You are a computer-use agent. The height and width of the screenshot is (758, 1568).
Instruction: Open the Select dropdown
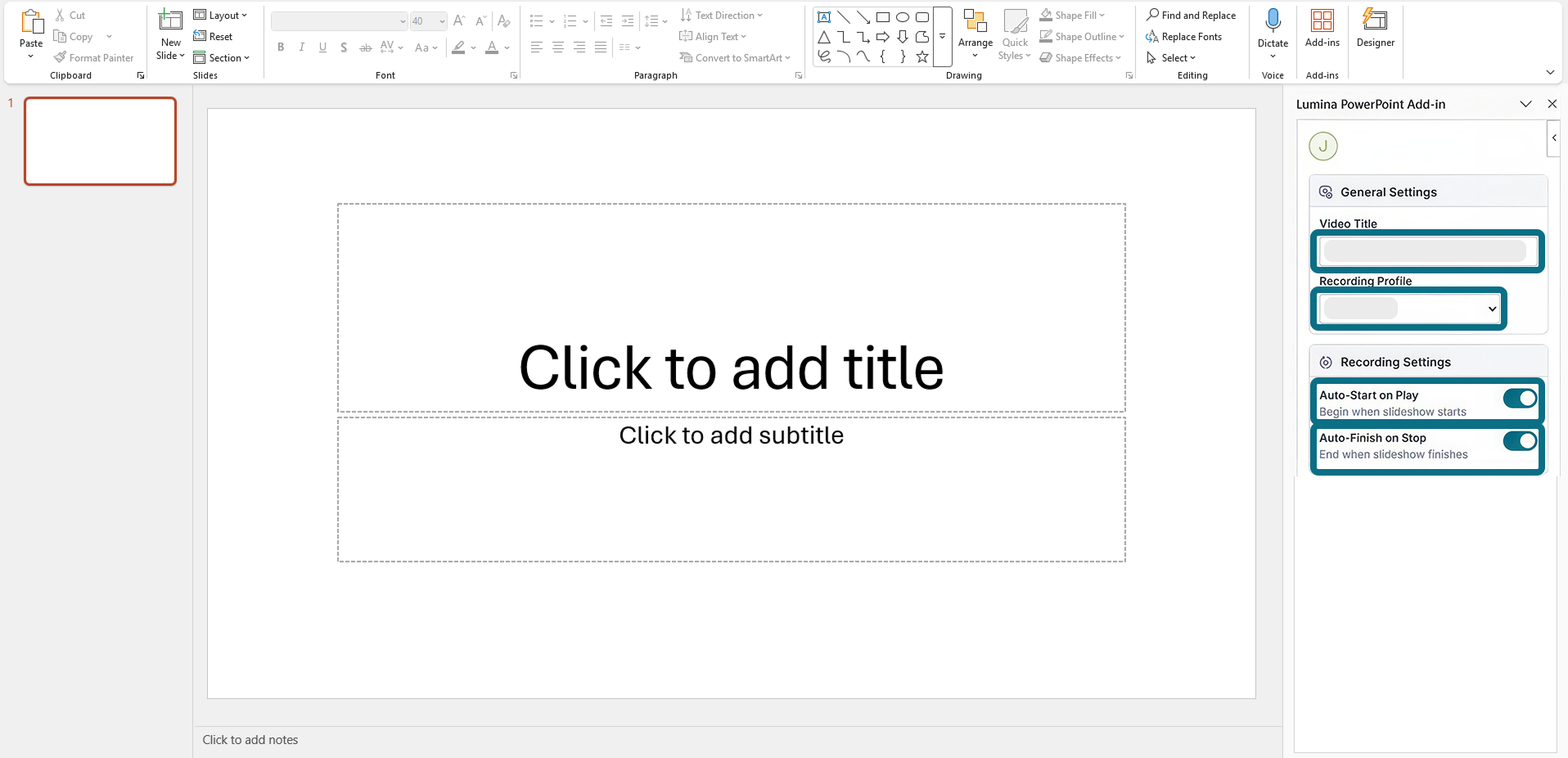point(1171,58)
